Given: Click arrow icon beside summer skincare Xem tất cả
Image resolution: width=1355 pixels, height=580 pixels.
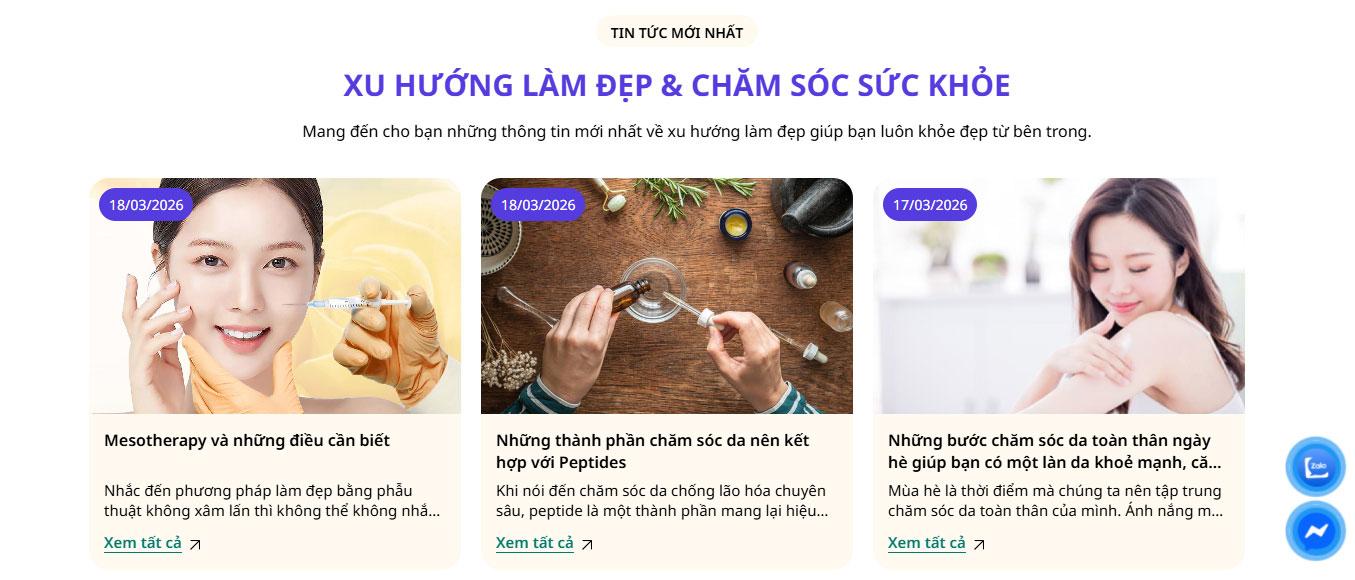Looking at the screenshot, I should 979,545.
